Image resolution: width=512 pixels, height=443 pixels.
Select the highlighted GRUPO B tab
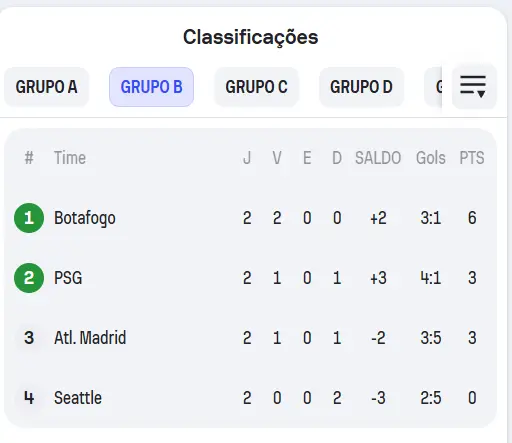pyautogui.click(x=151, y=87)
